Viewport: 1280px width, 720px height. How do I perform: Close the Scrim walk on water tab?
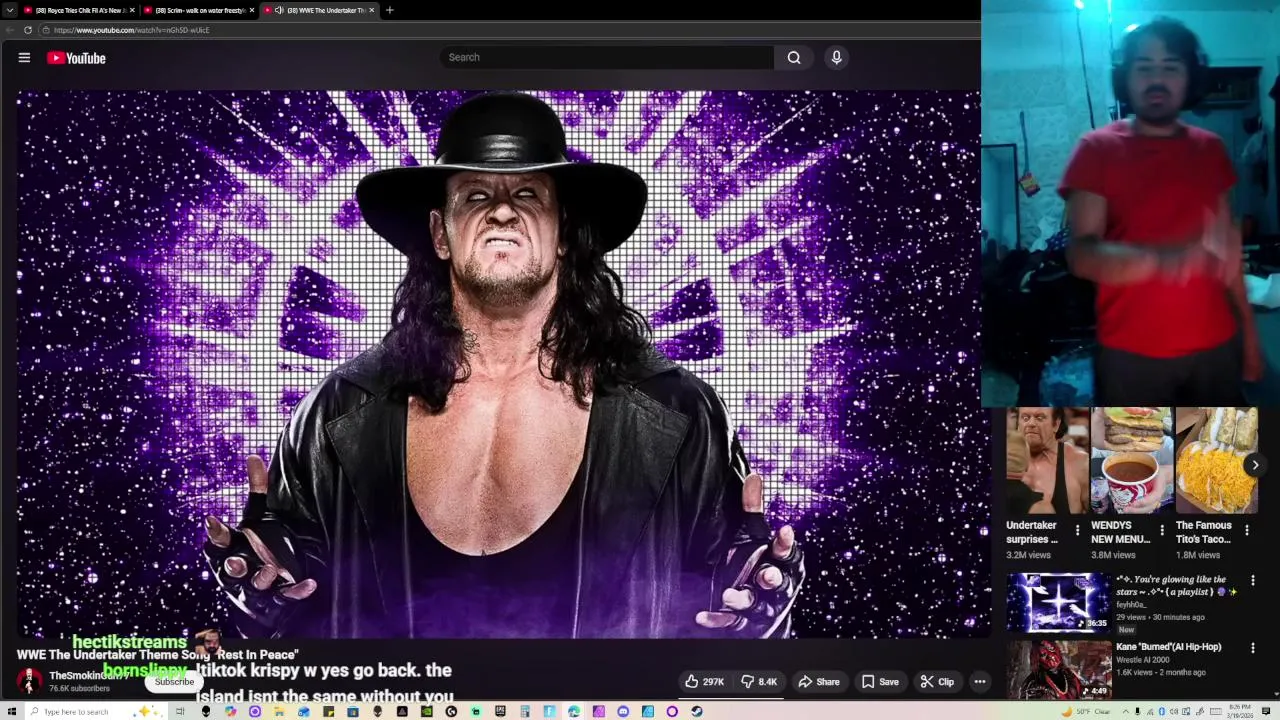pyautogui.click(x=252, y=10)
